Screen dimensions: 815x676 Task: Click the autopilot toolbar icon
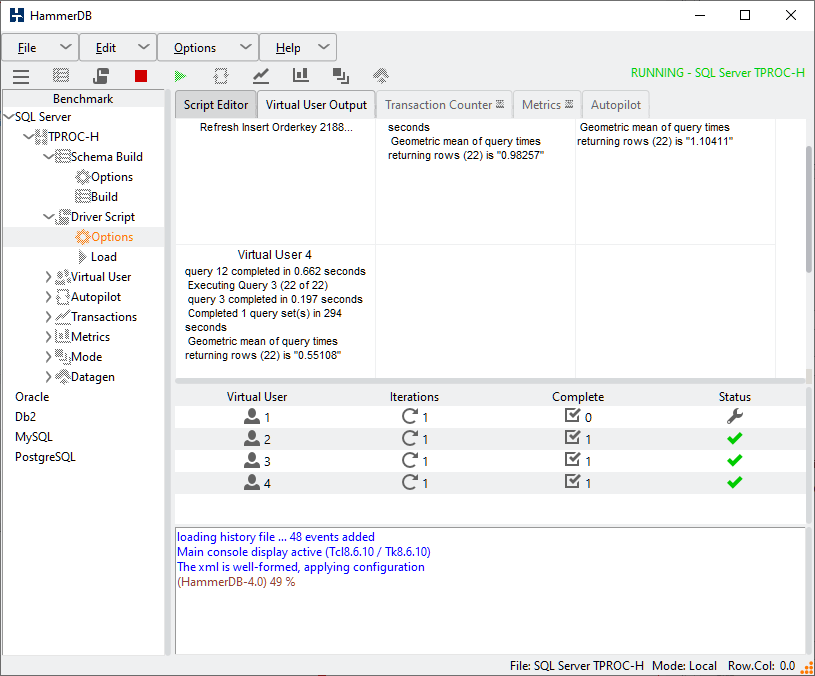[221, 76]
